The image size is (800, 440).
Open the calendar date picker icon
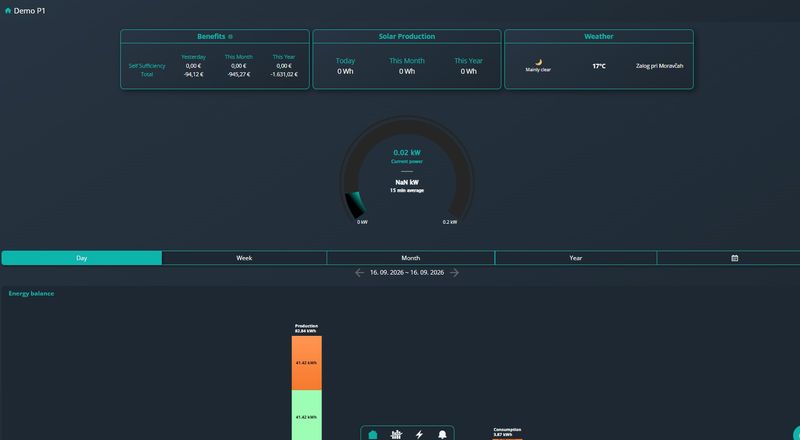[x=735, y=258]
